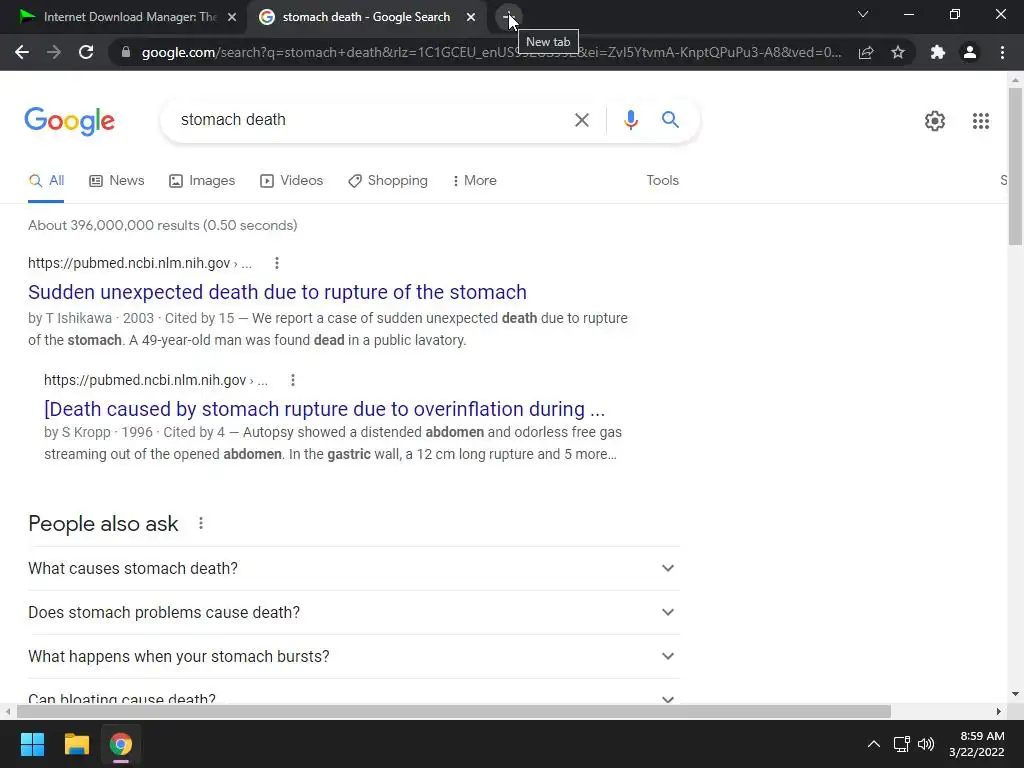Screen dimensions: 1024x768
Task: Open the Extensions puzzle icon
Action: point(938,52)
